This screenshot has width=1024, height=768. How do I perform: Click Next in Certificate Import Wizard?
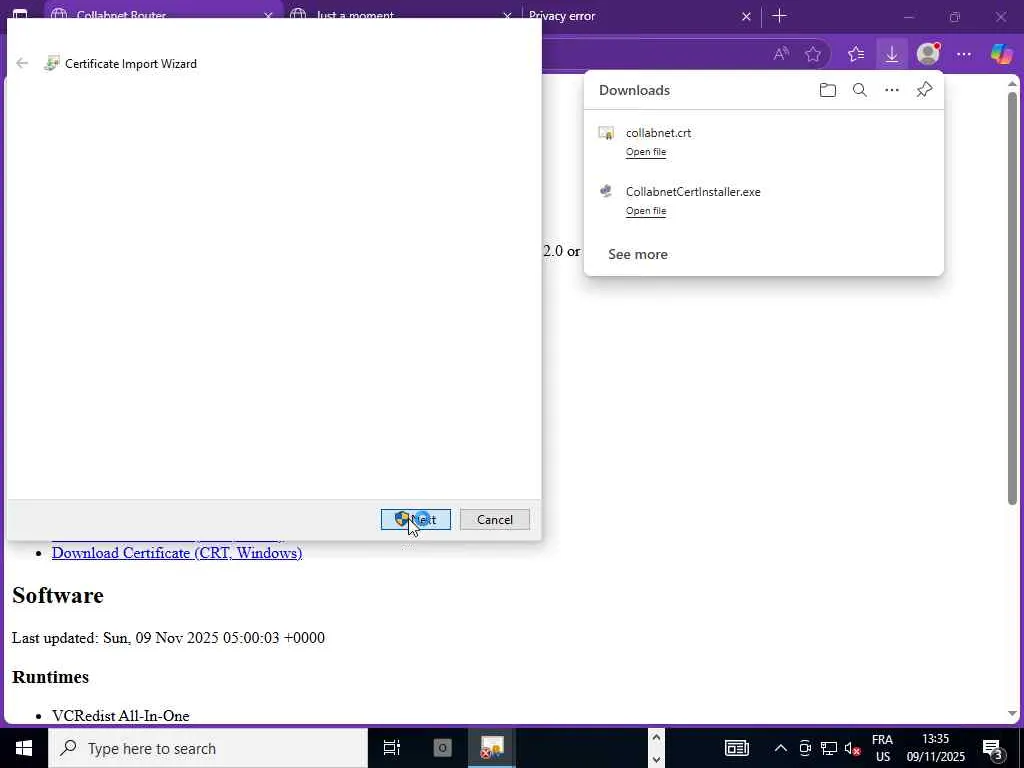tap(416, 519)
